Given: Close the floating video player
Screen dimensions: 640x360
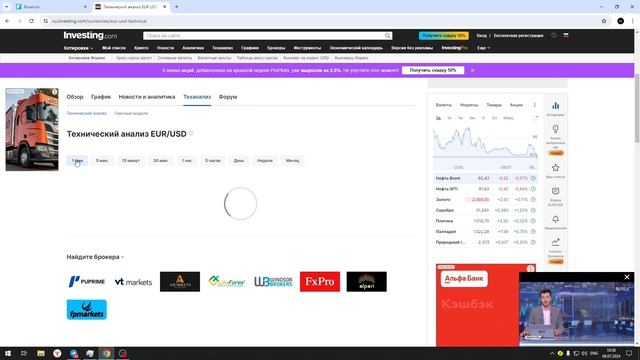Looking at the screenshot, I should pyautogui.click(x=627, y=277).
